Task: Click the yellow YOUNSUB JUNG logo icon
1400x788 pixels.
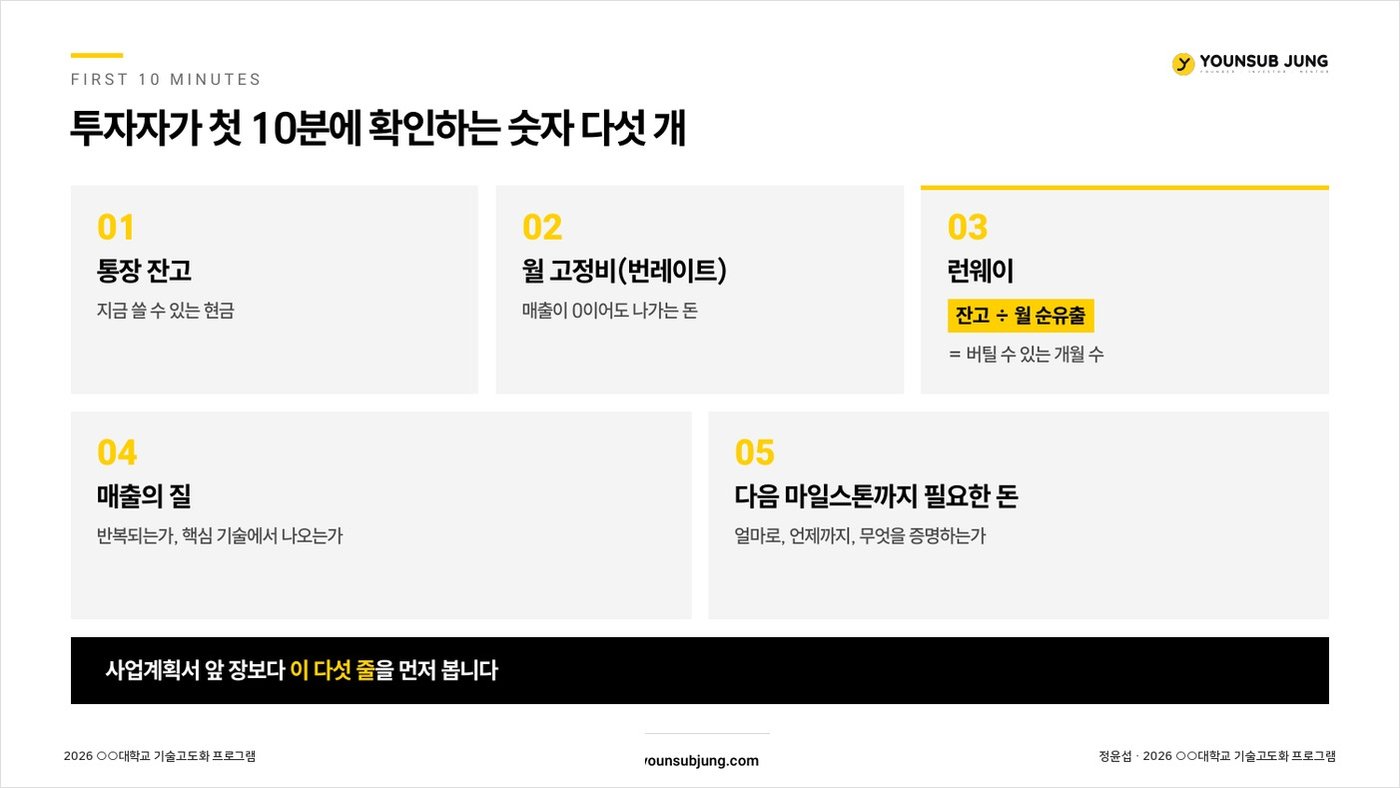Action: (x=1183, y=64)
